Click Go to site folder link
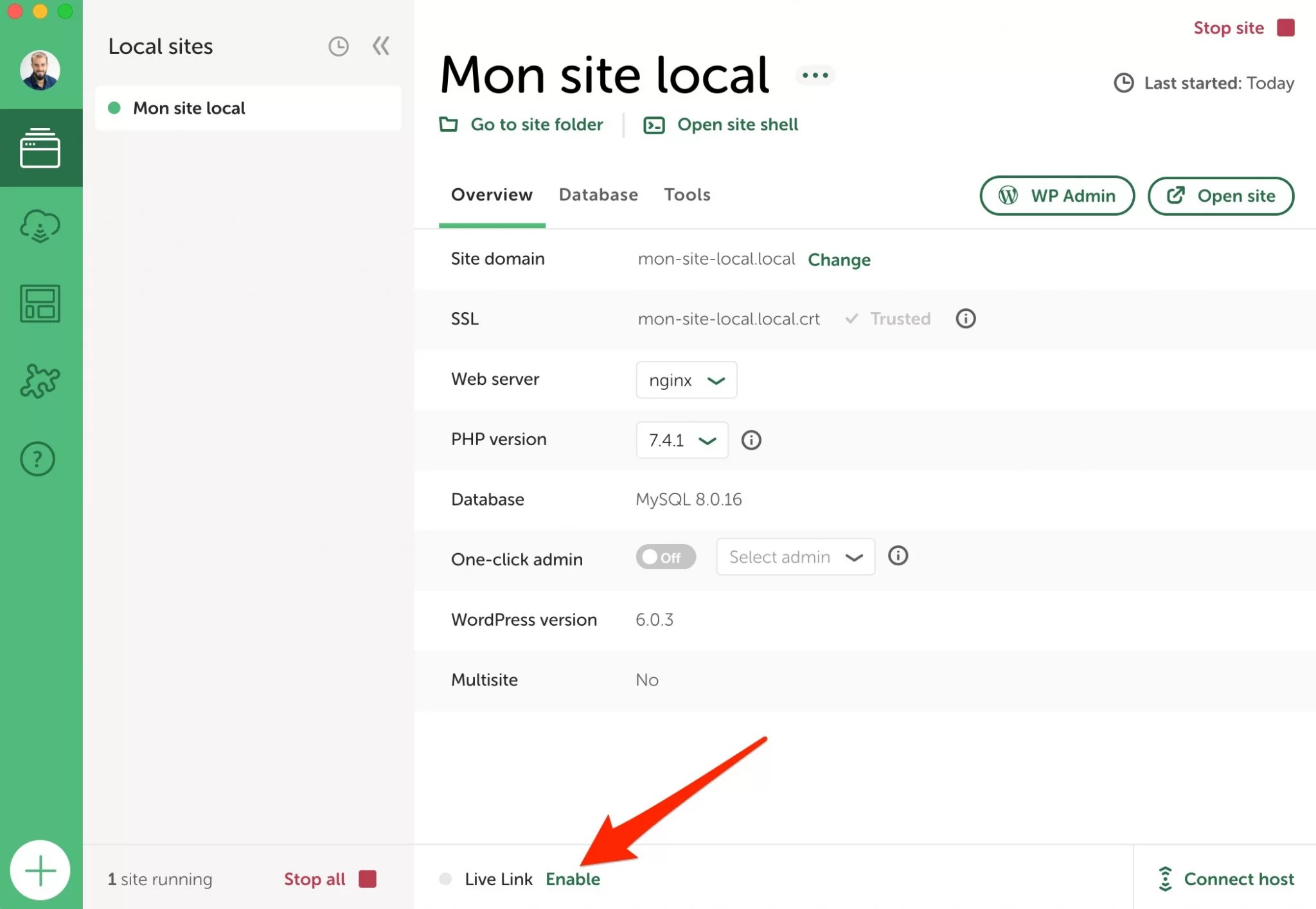This screenshot has width=1316, height=909. point(537,125)
